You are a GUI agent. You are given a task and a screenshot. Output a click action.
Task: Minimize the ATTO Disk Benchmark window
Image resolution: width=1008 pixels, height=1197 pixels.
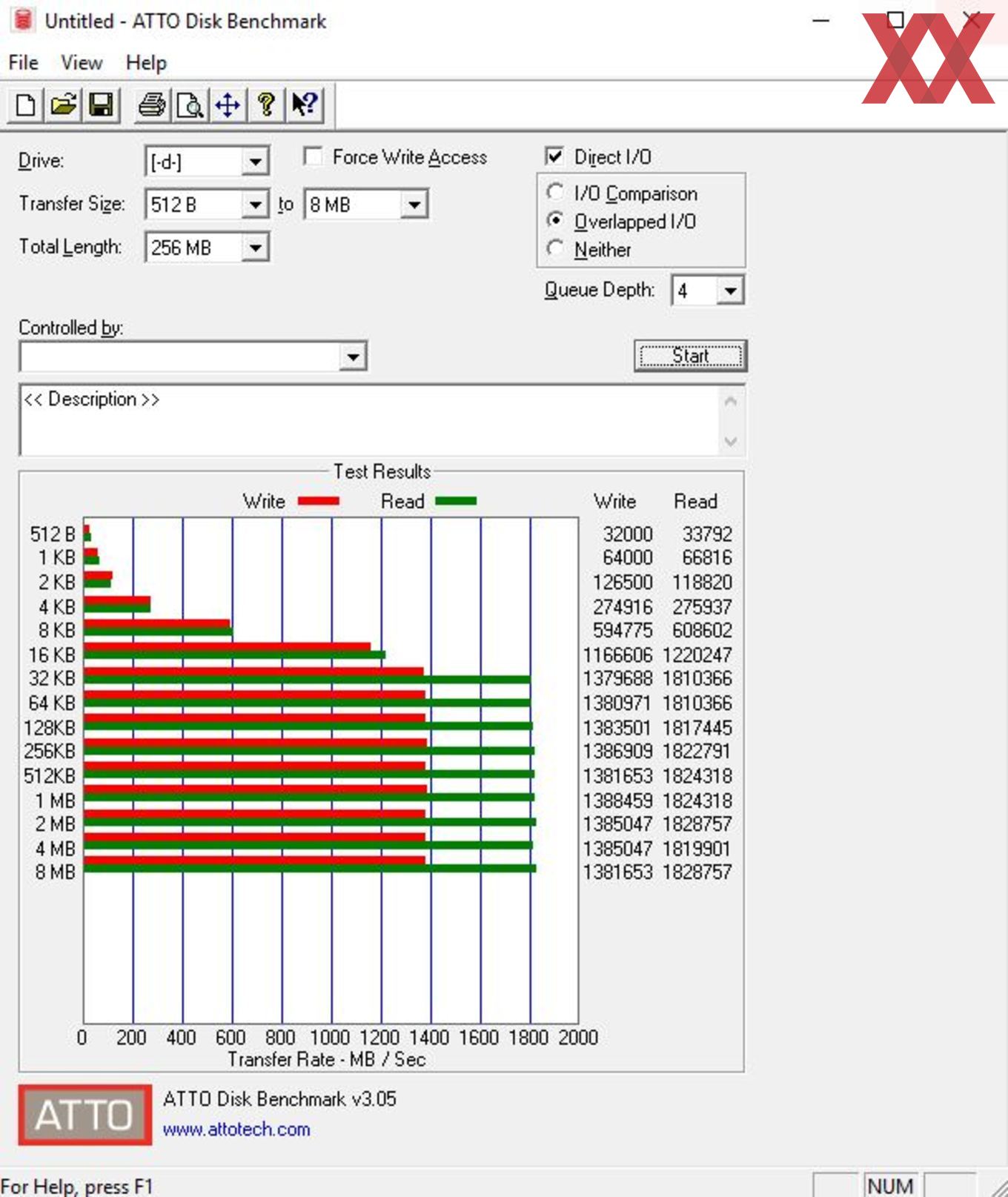tap(820, 21)
